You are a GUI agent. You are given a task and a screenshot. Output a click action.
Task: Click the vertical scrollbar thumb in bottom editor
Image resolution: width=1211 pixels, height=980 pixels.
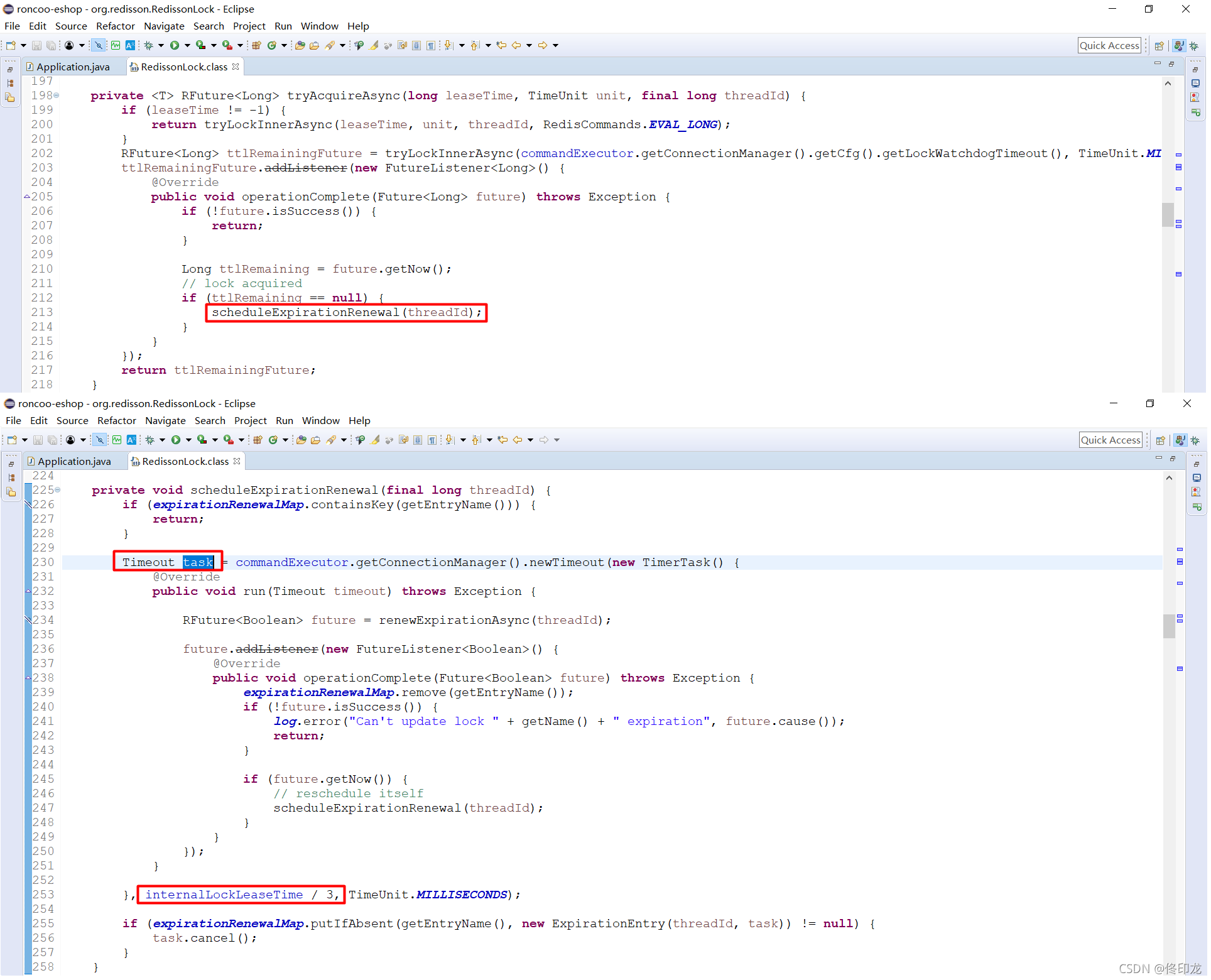[x=1169, y=626]
